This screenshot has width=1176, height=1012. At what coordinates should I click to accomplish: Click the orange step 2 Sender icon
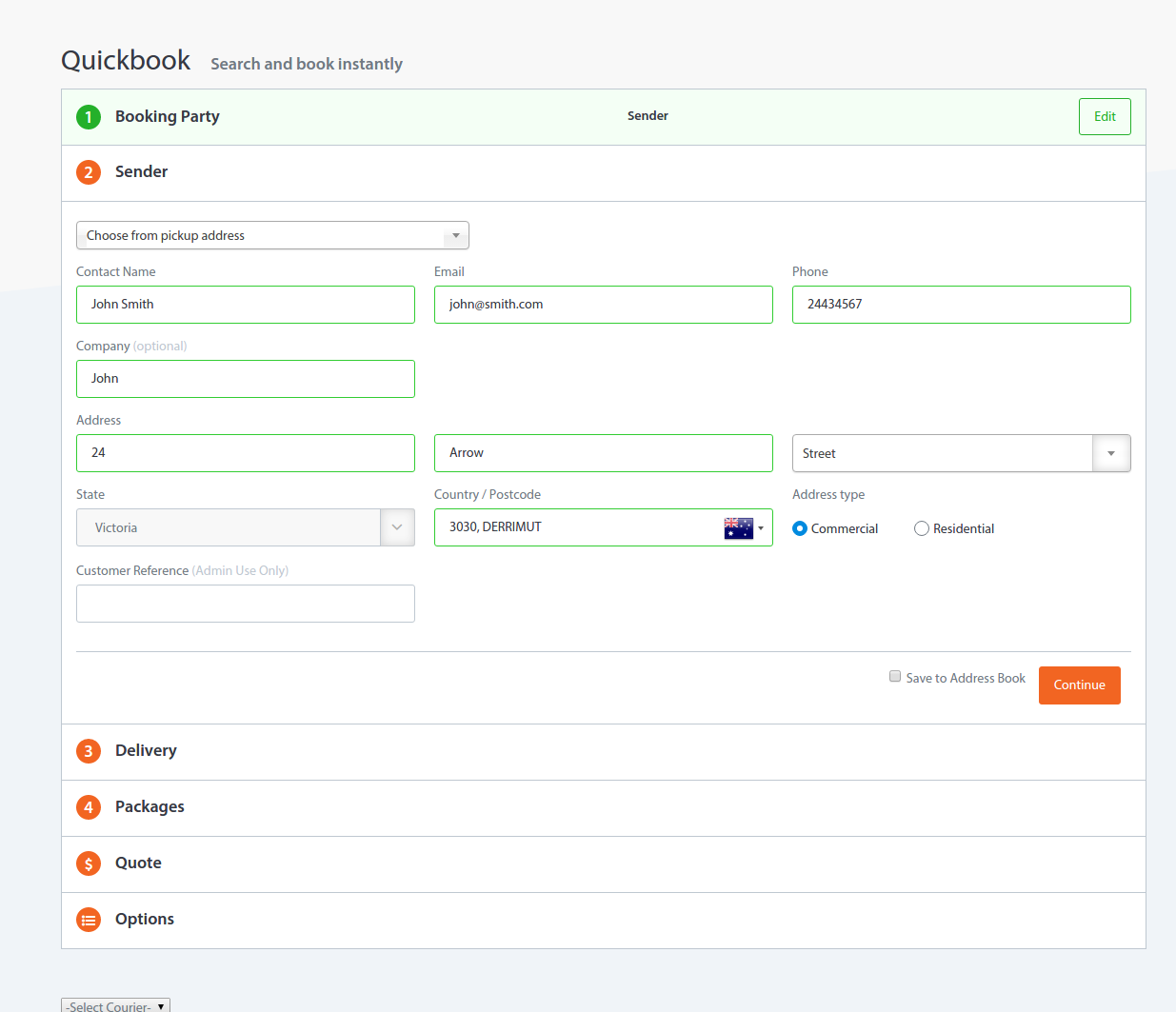pos(89,172)
